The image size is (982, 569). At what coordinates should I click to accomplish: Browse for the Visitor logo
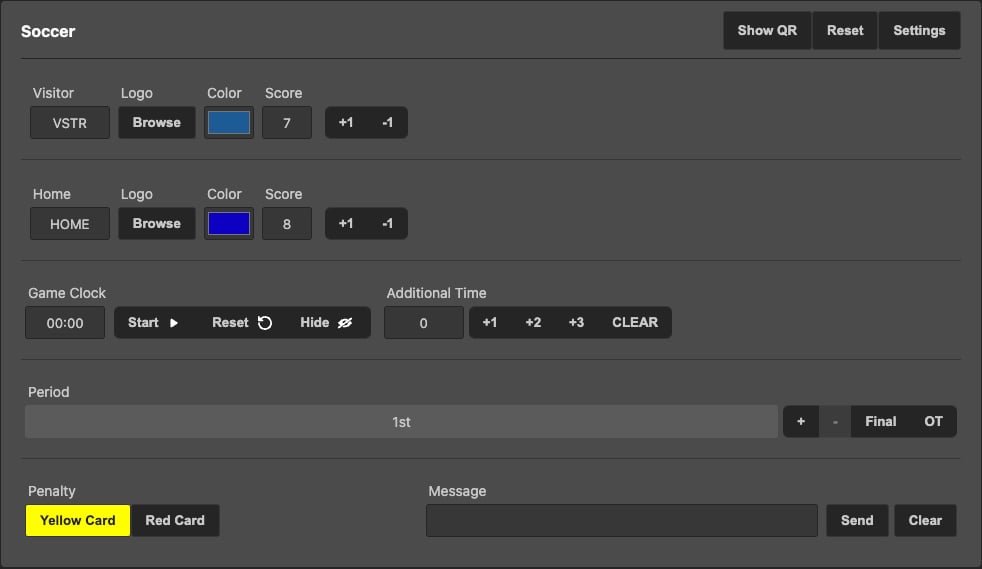157,123
